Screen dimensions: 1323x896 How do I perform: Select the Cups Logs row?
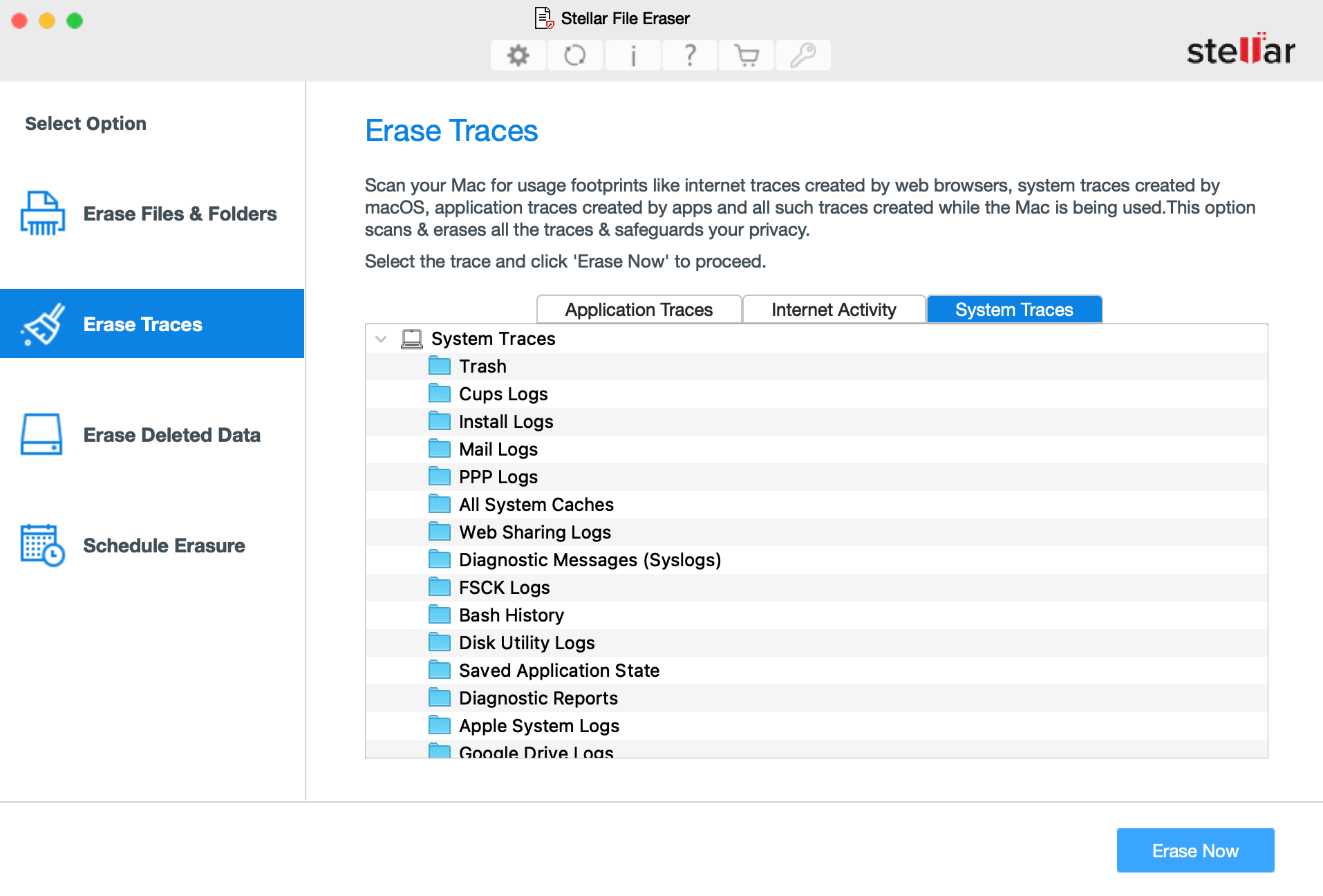(816, 394)
